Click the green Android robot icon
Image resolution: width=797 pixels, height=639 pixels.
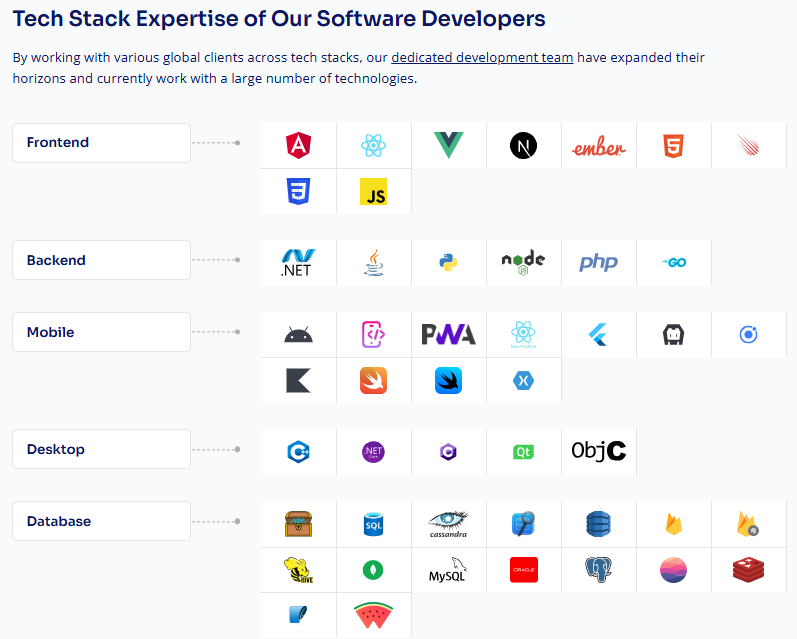pyautogui.click(x=298, y=334)
